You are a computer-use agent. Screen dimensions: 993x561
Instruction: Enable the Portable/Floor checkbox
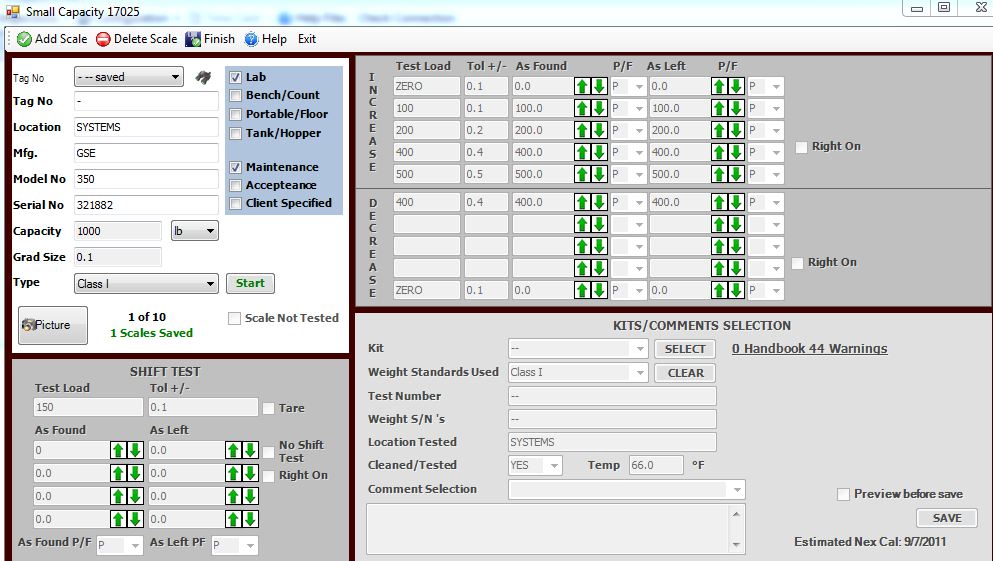236,115
